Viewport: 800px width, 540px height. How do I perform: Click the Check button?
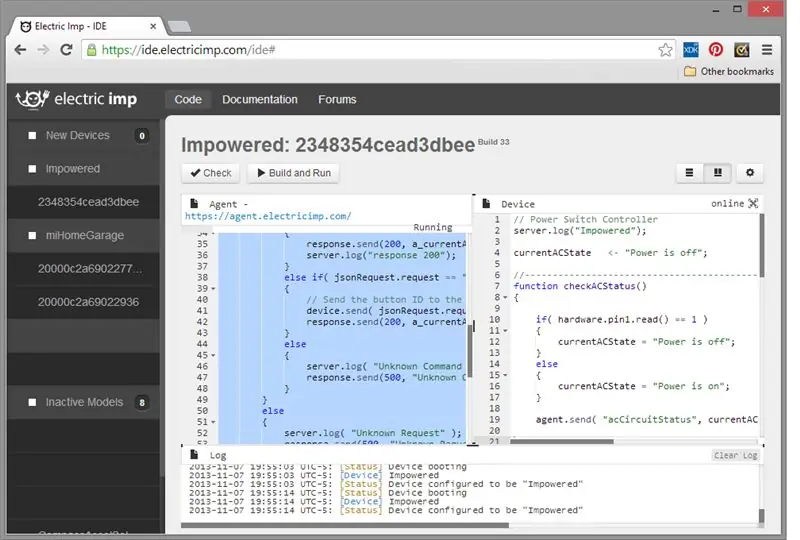pyautogui.click(x=211, y=173)
